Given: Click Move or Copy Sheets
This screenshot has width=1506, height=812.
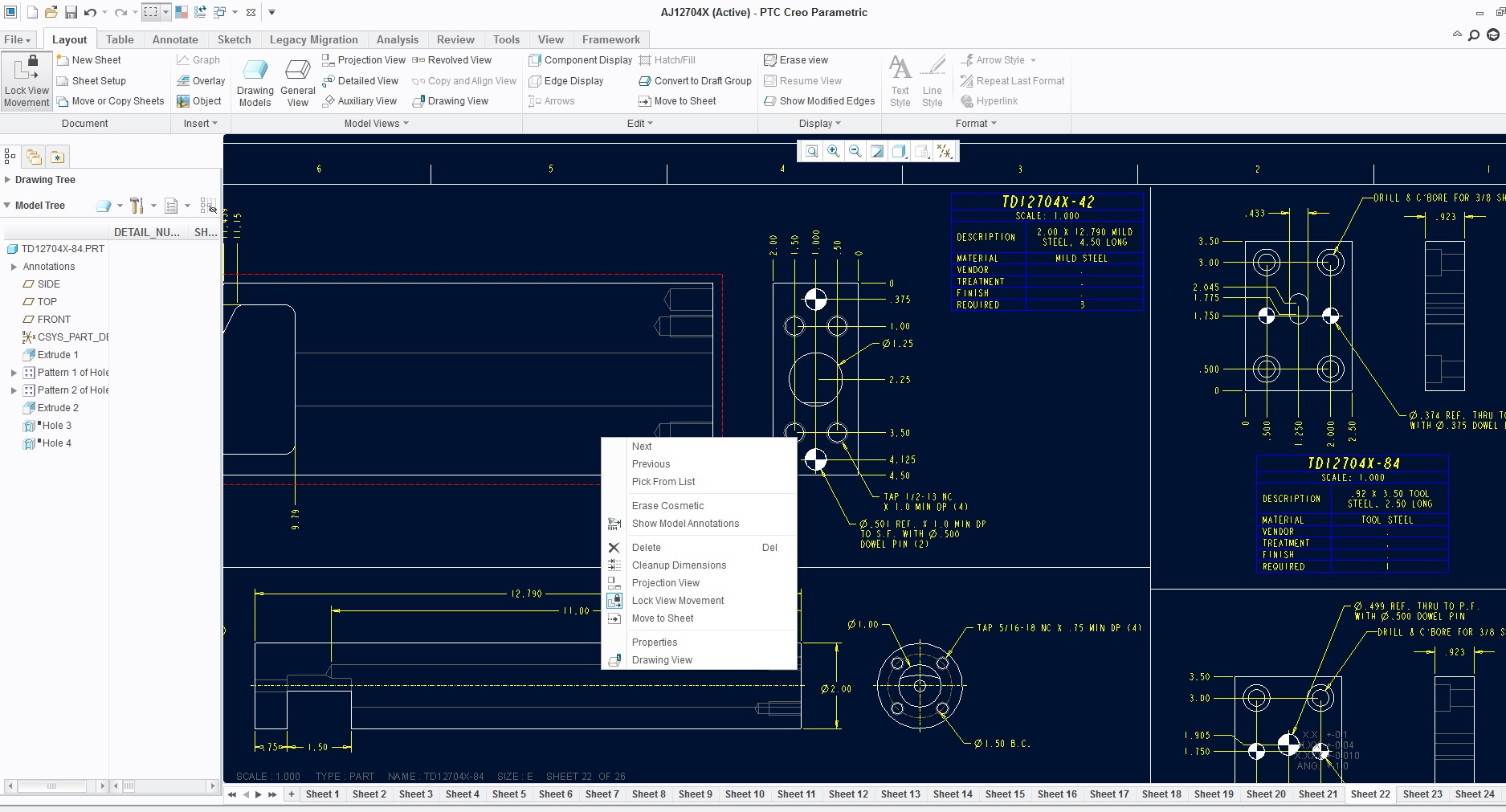Looking at the screenshot, I should (x=110, y=101).
